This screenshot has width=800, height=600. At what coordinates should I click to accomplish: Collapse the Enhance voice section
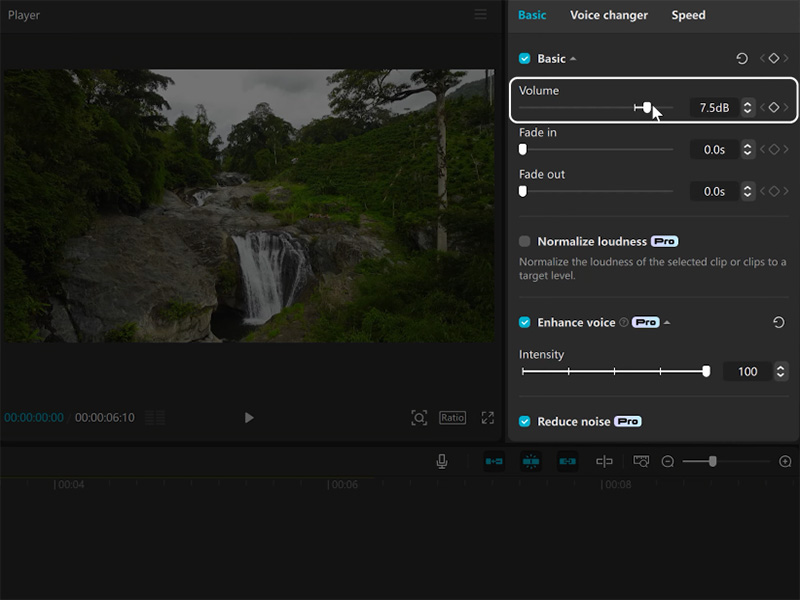667,322
